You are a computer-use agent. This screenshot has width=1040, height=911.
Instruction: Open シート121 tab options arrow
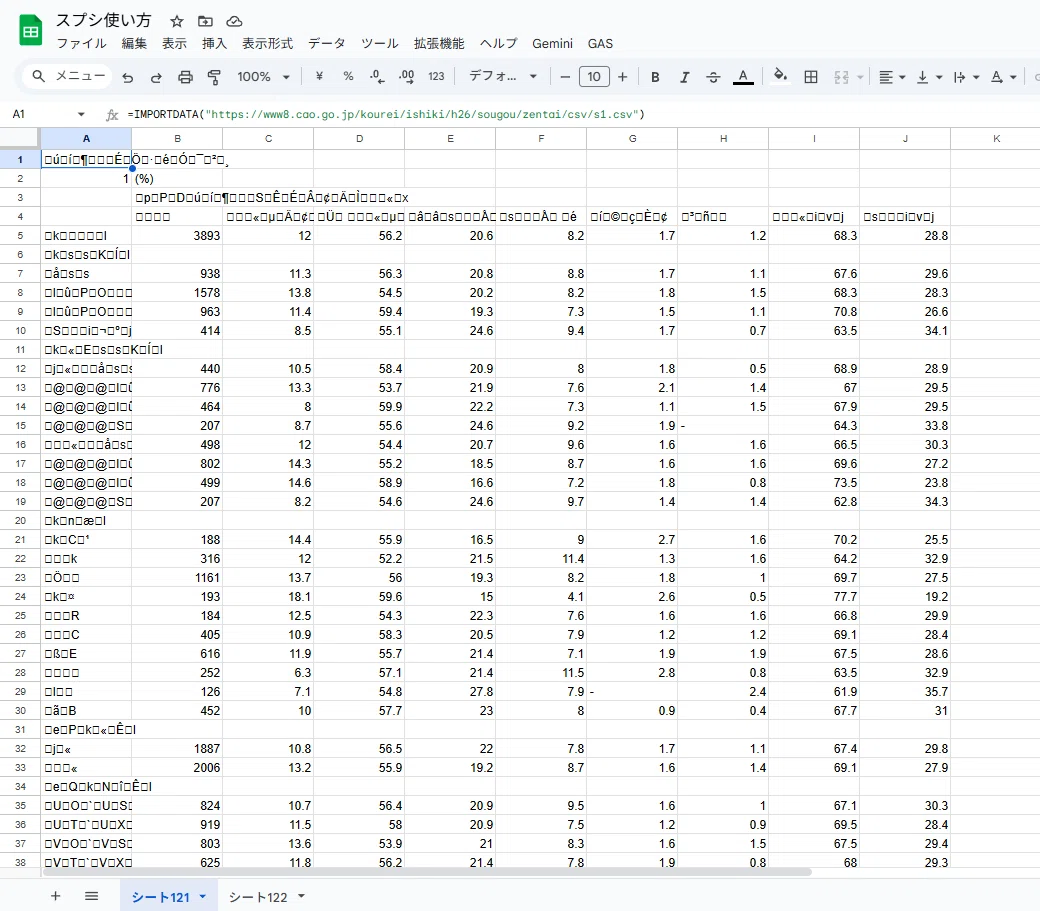[203, 896]
